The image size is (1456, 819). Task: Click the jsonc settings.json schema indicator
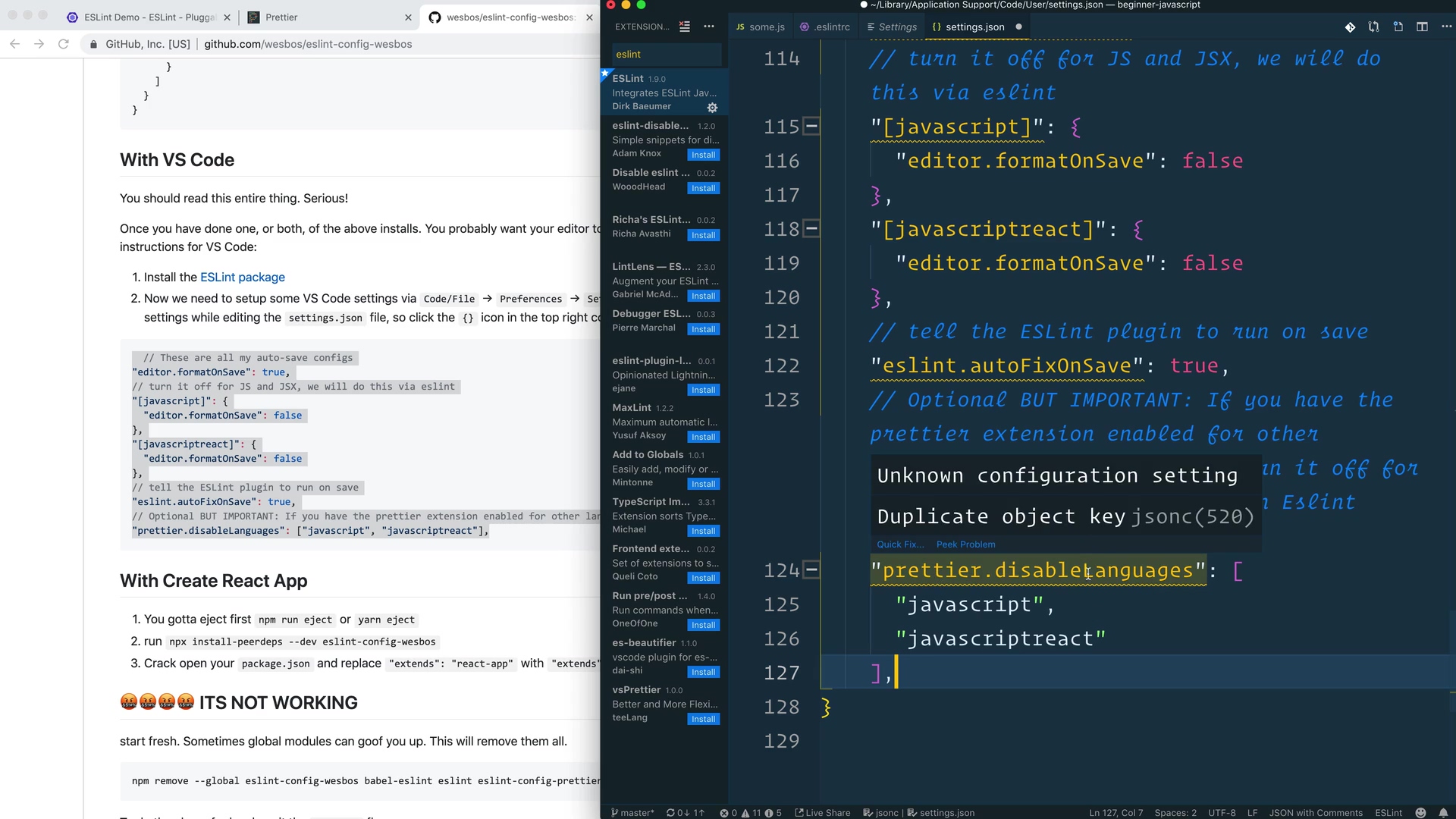pos(919,813)
